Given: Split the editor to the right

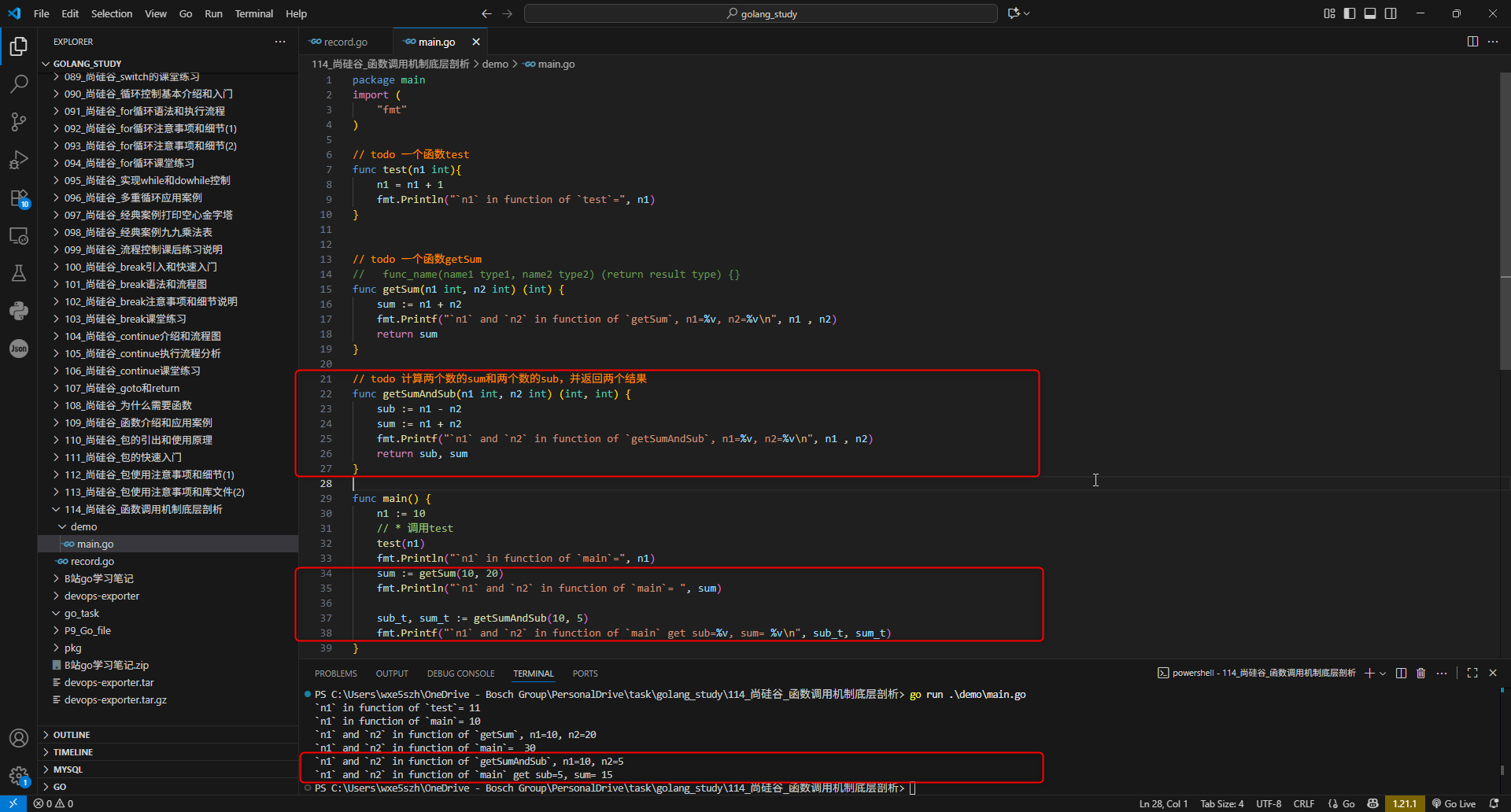Looking at the screenshot, I should tap(1472, 42).
